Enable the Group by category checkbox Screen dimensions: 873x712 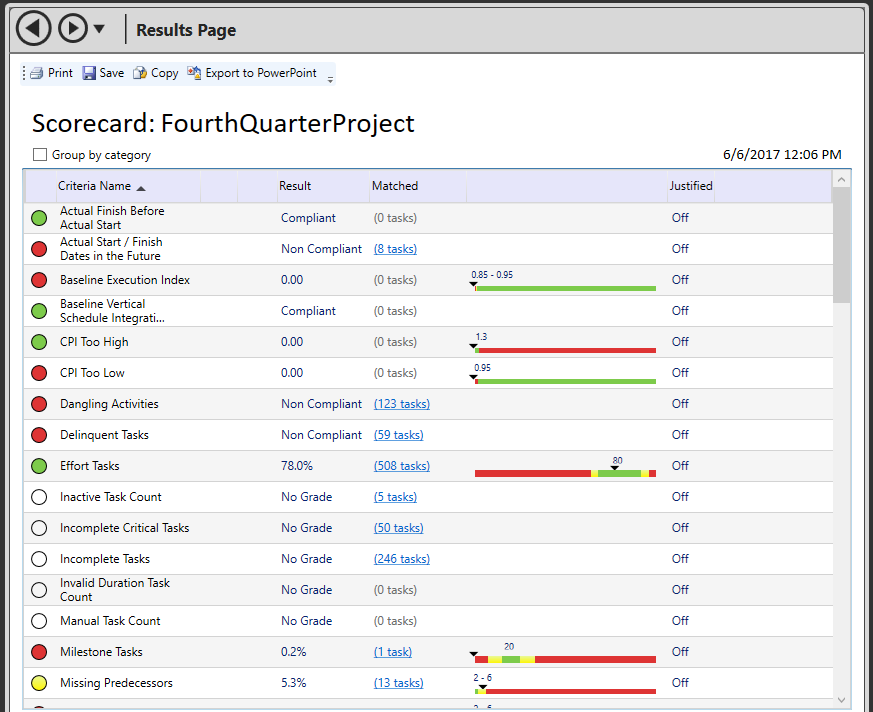[40, 155]
